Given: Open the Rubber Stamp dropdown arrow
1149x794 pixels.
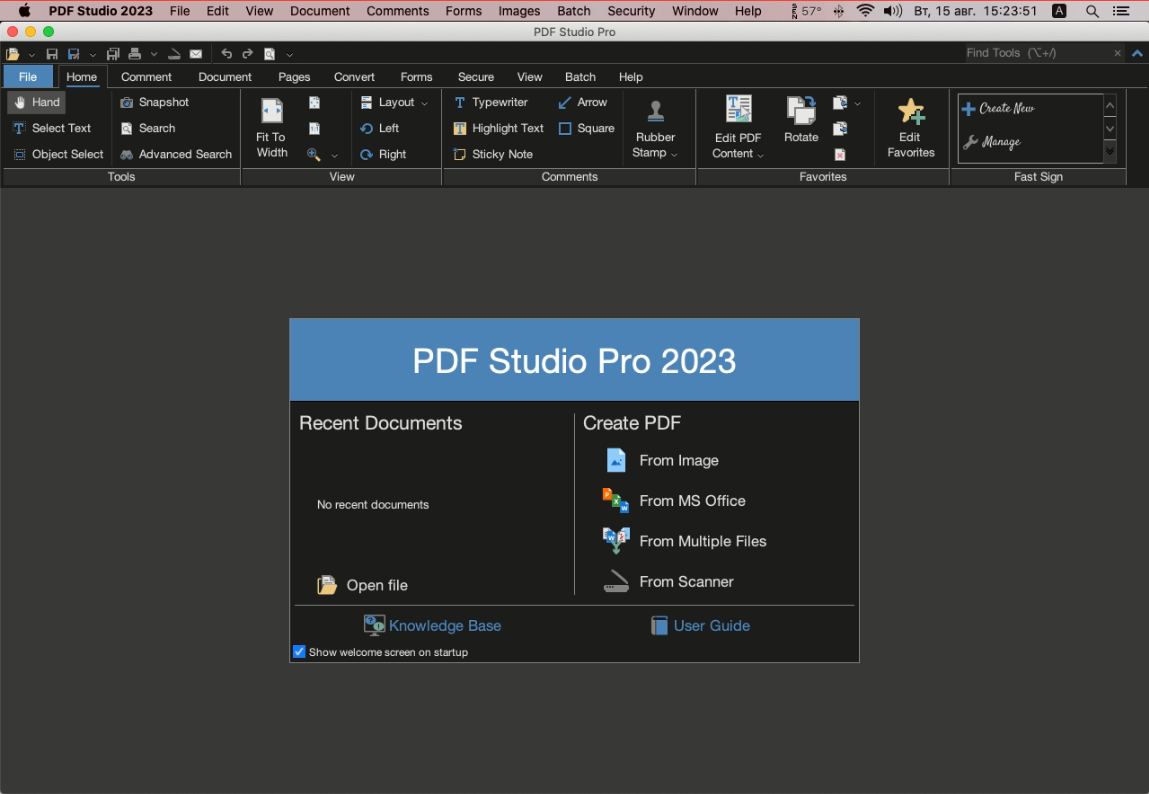Looking at the screenshot, I should pyautogui.click(x=674, y=154).
